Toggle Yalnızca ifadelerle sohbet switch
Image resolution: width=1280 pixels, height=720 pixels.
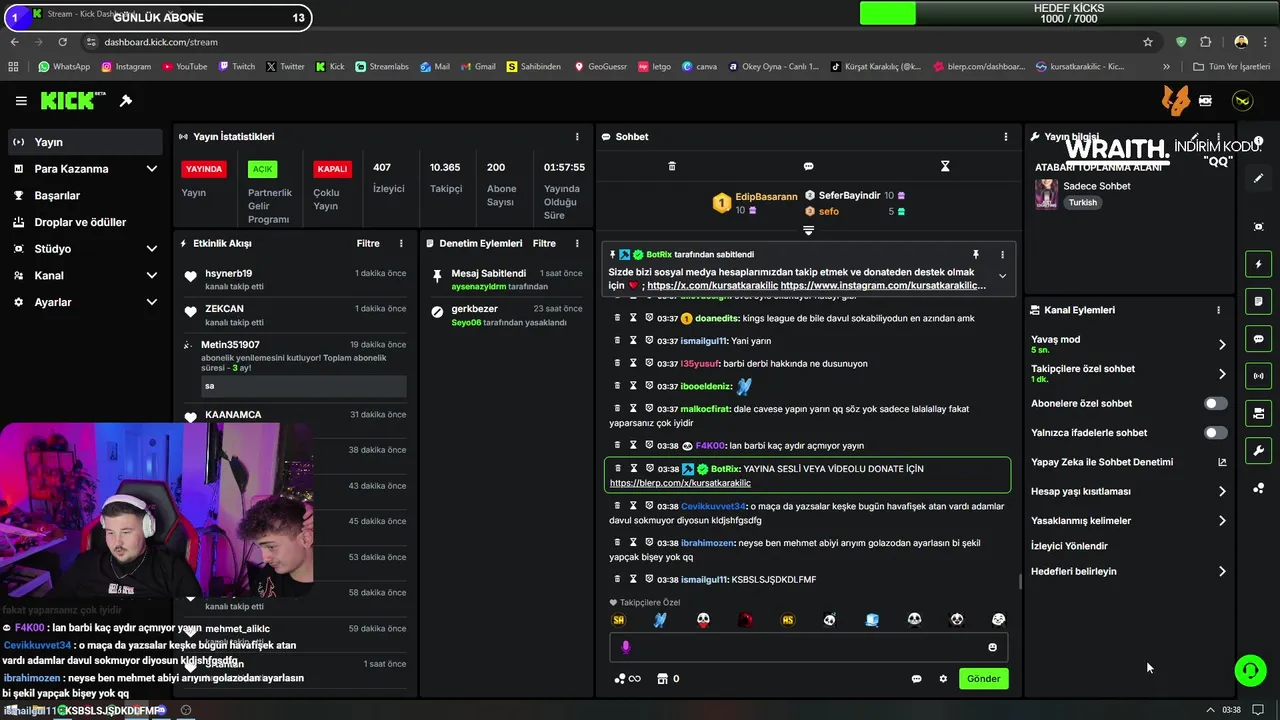click(1215, 433)
